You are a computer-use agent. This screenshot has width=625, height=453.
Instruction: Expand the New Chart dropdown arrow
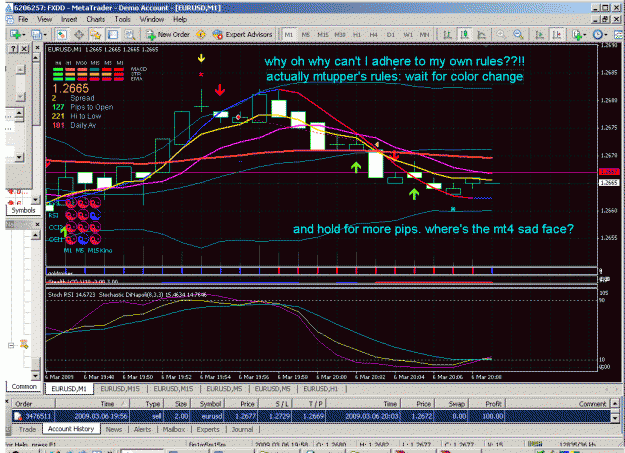coord(24,35)
